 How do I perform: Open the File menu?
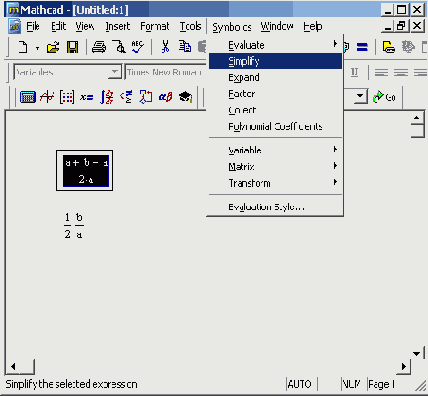[x=33, y=26]
